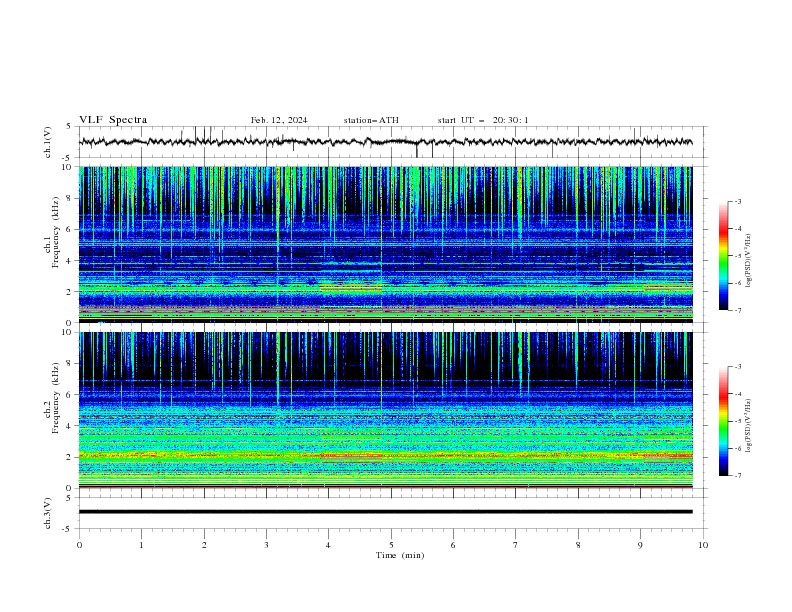Click the time axis tick label "3"

click(266, 545)
